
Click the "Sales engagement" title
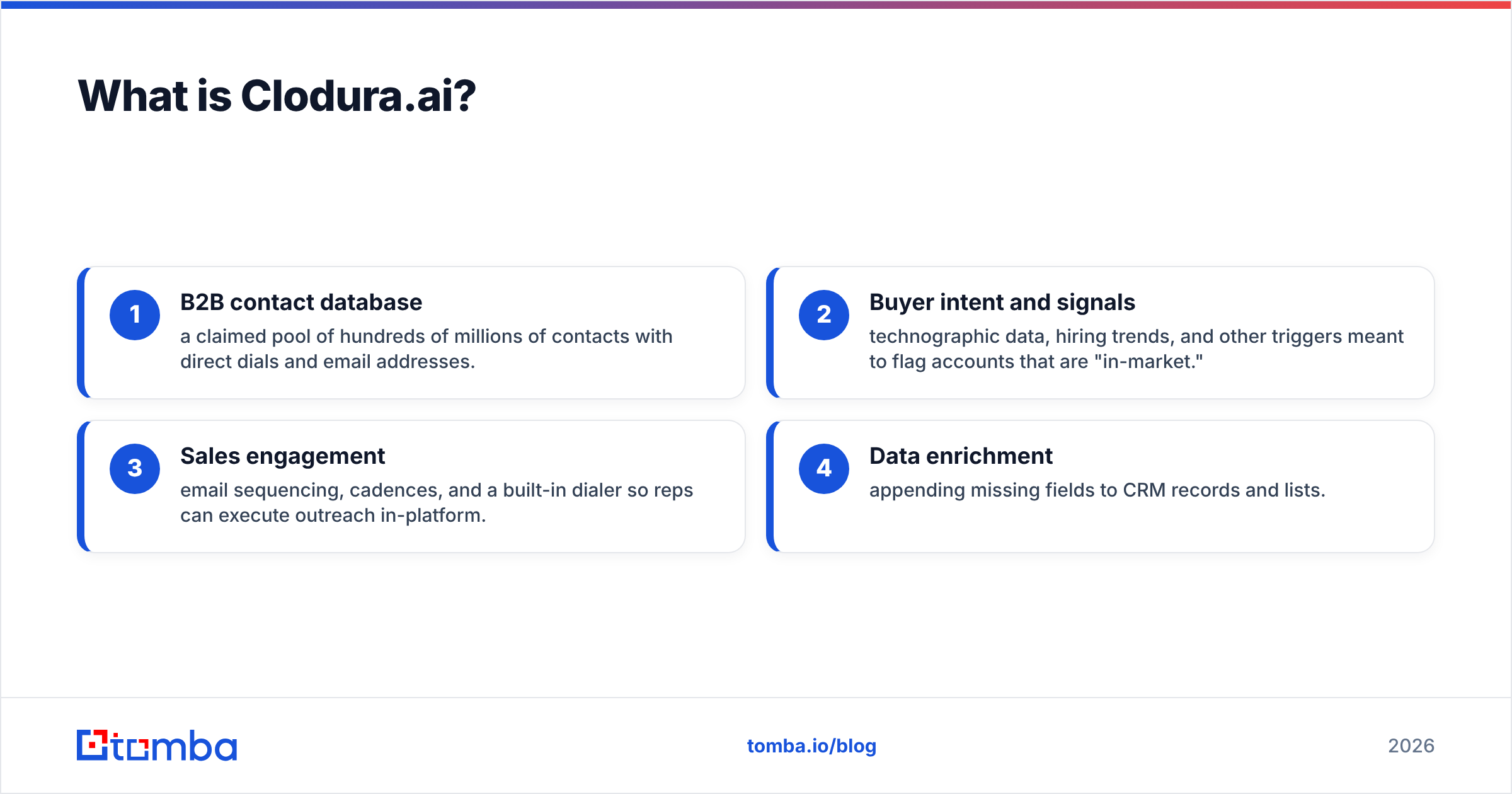click(x=282, y=456)
